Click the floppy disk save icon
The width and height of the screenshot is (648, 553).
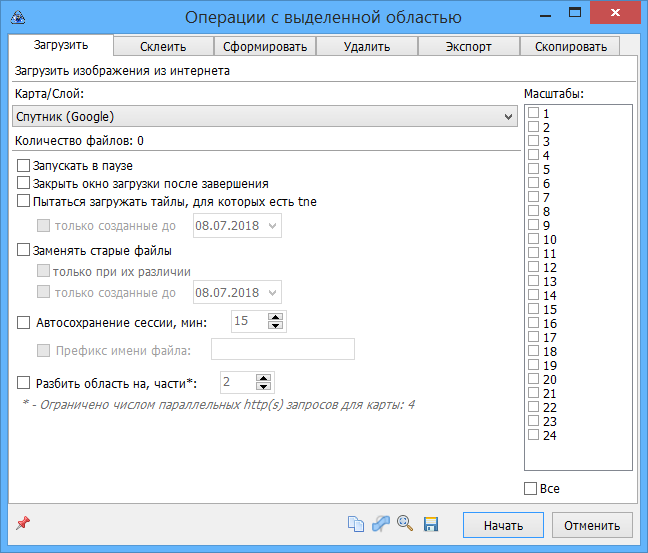431,524
